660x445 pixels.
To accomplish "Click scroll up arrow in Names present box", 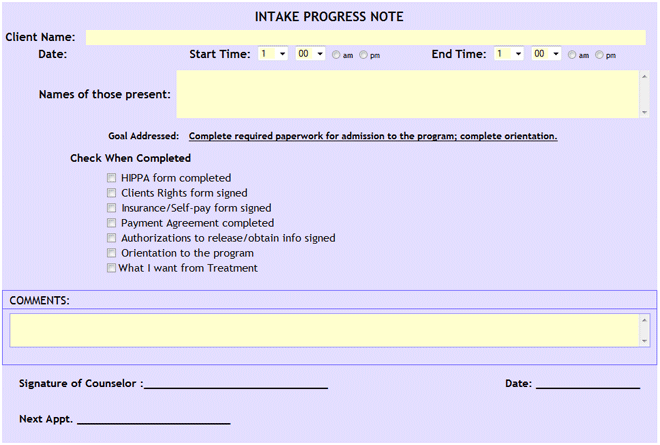I will [x=644, y=77].
